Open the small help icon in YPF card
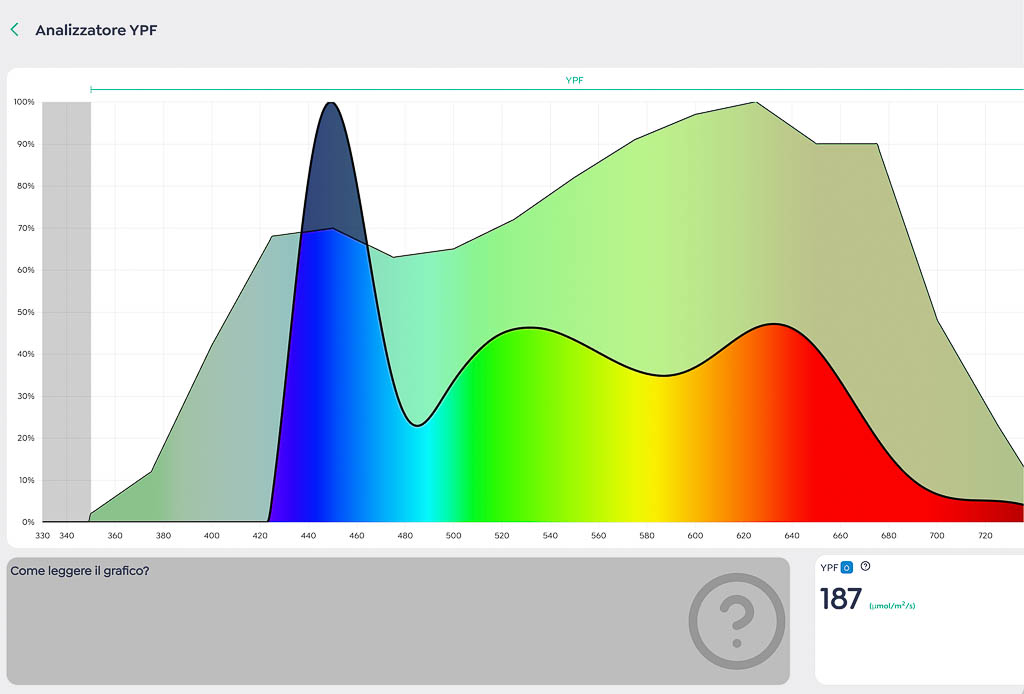Image resolution: width=1024 pixels, height=694 pixels. [865, 566]
